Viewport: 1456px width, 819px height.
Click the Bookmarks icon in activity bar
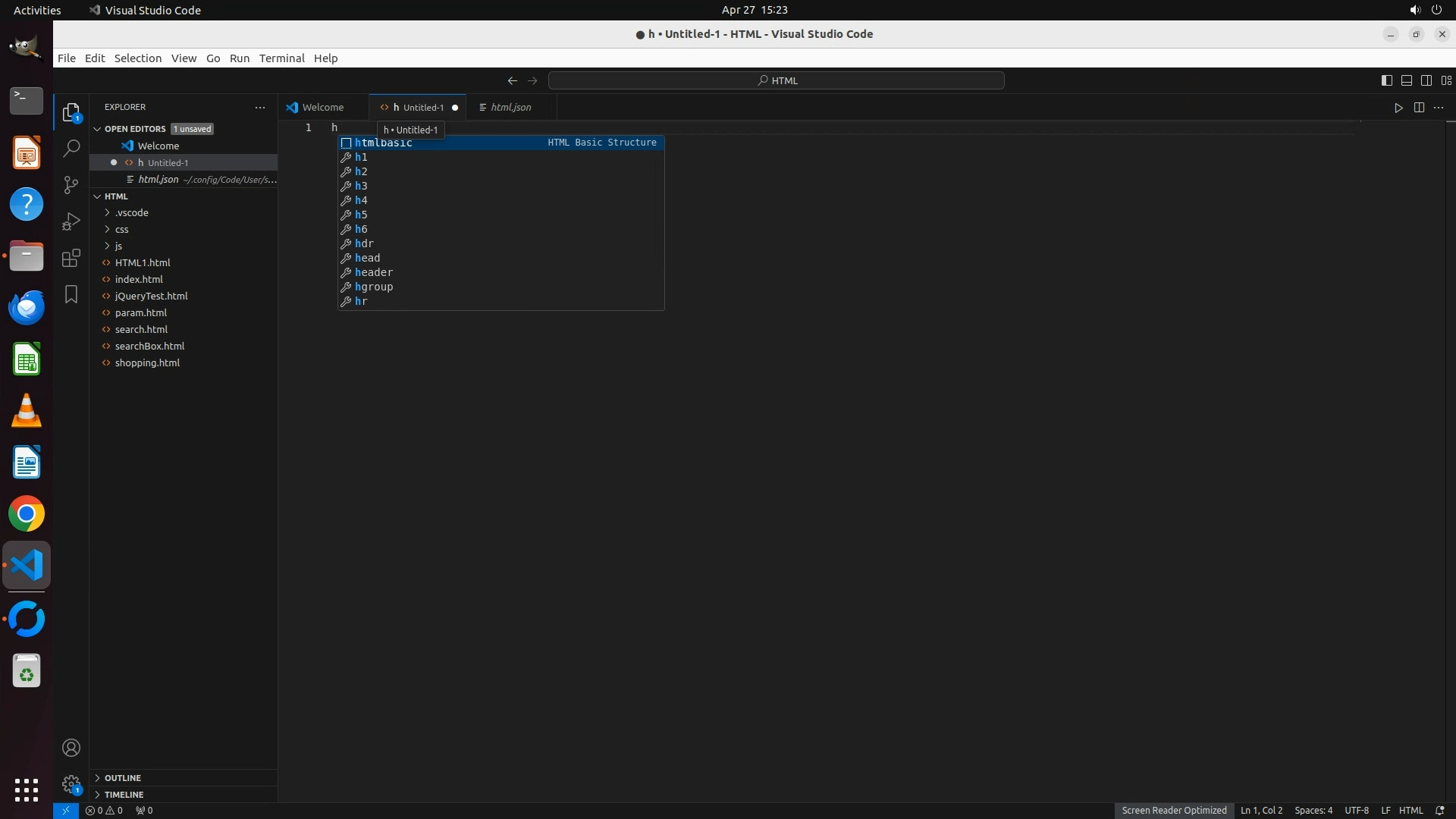point(71,294)
